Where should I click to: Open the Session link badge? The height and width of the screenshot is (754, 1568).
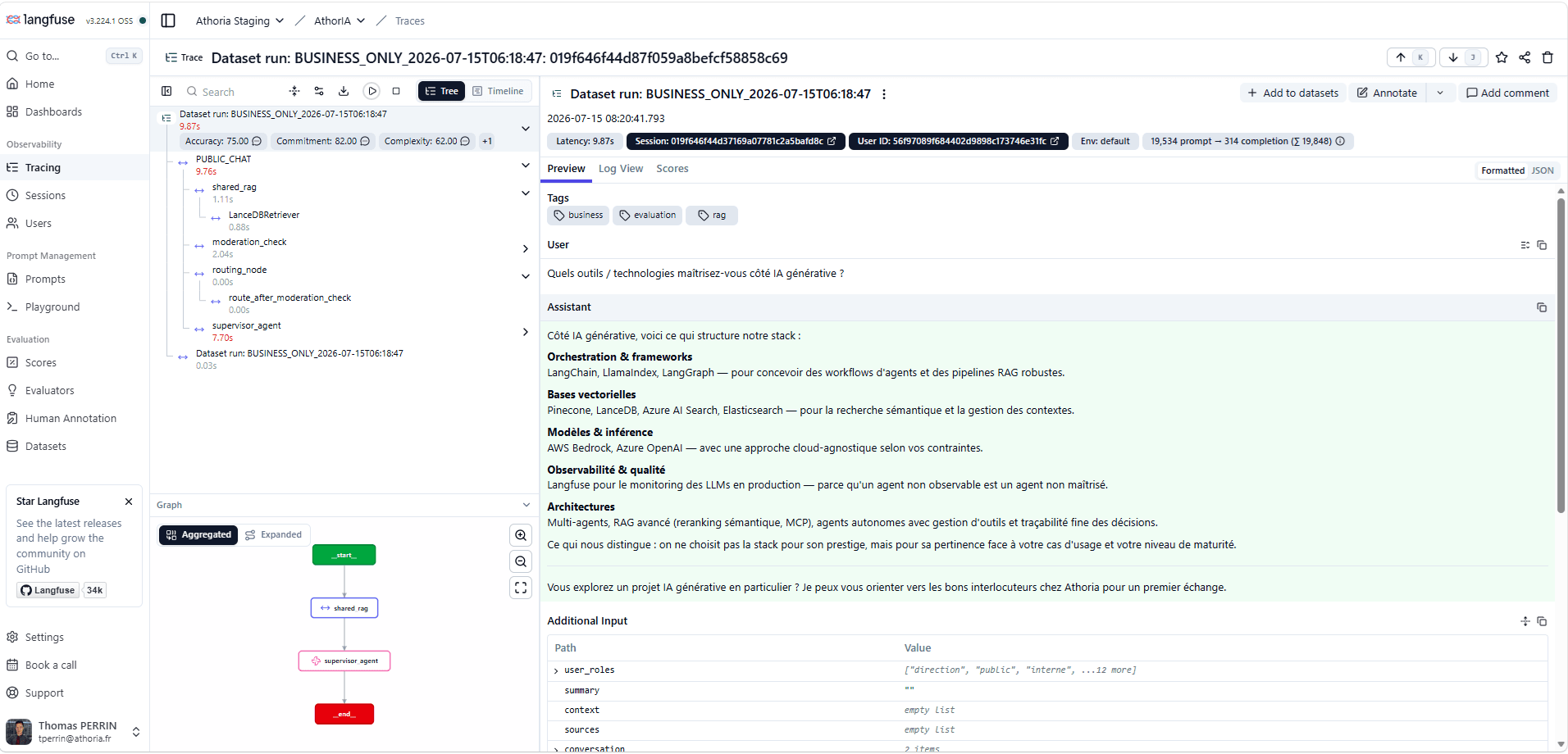coord(735,141)
